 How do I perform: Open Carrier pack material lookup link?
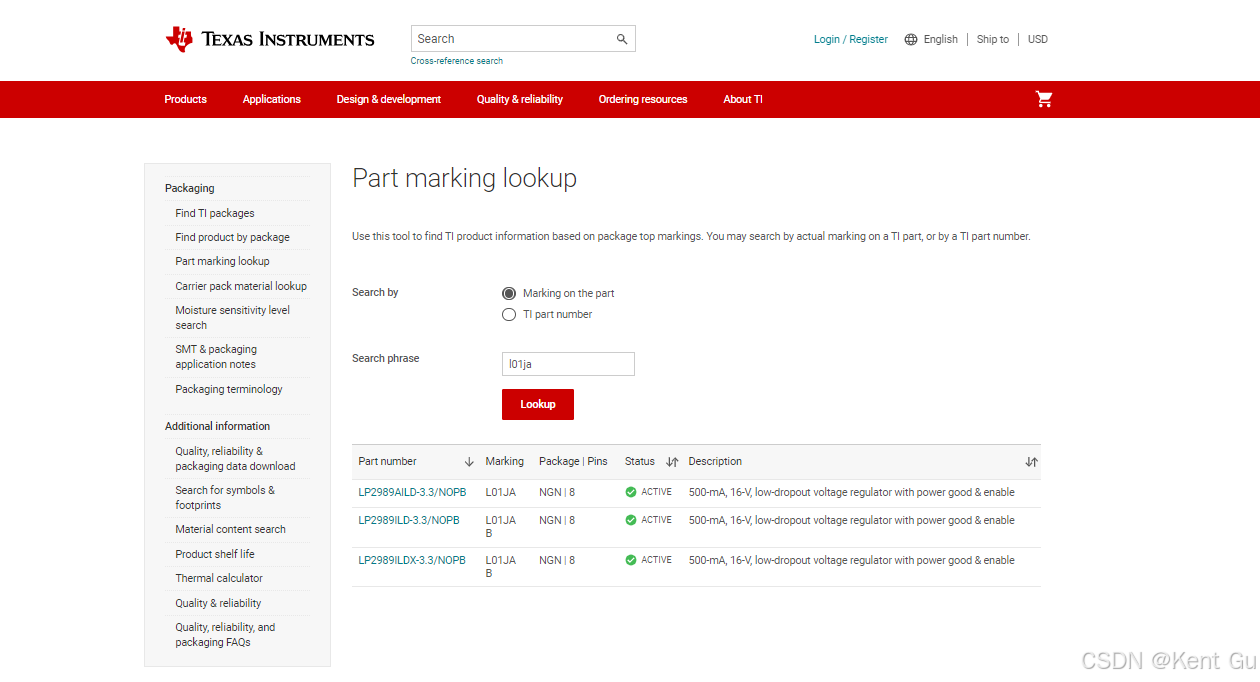pos(241,286)
